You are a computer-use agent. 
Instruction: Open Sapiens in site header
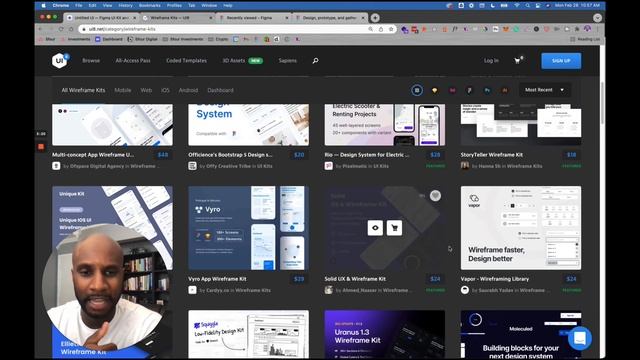[x=288, y=60]
